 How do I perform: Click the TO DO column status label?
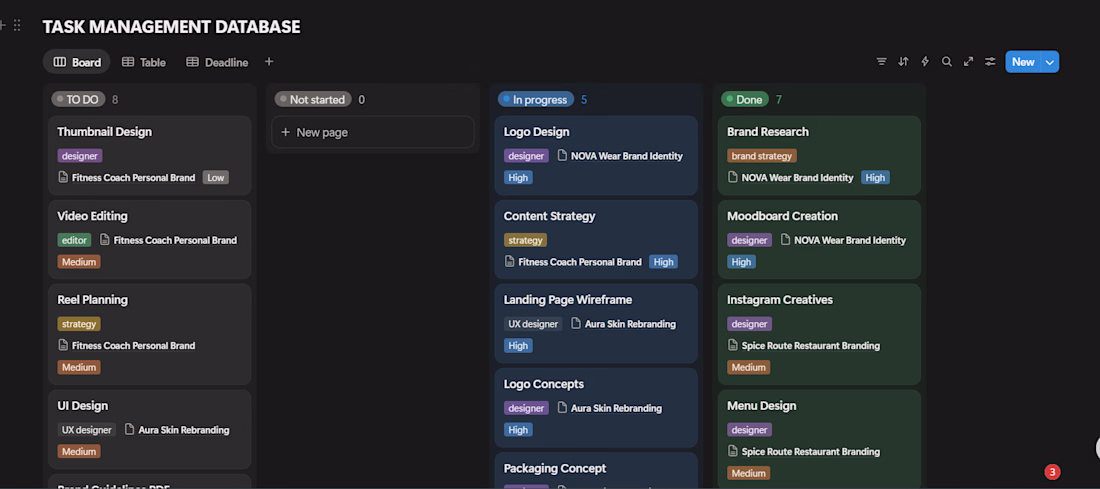(x=78, y=100)
